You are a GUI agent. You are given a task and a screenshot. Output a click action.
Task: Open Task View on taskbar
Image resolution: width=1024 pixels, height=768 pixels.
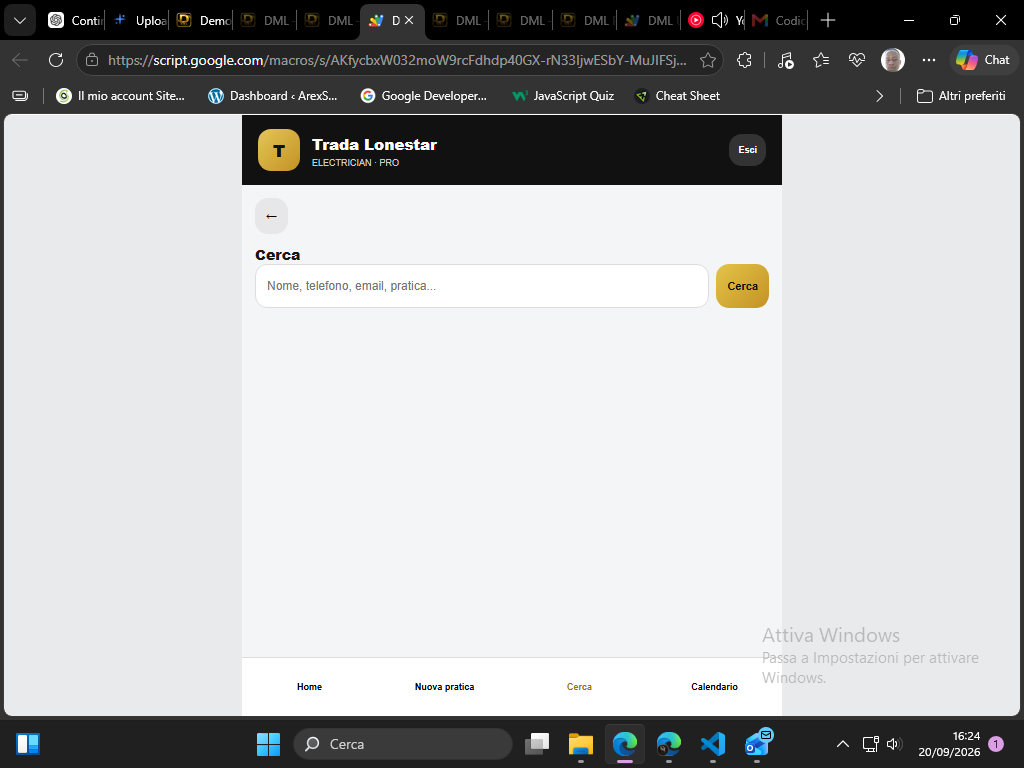click(x=537, y=744)
